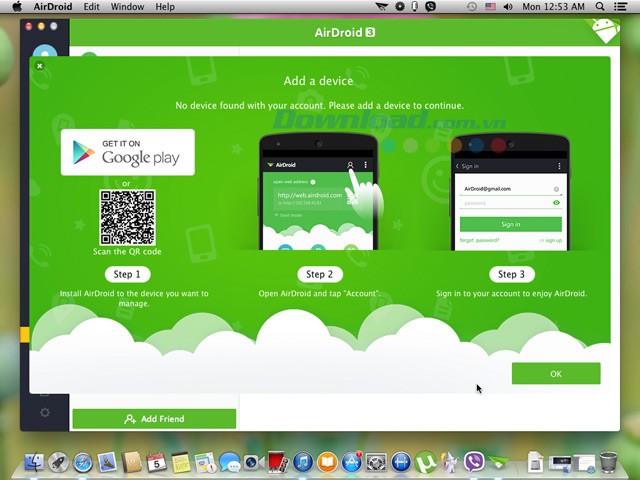640x480 pixels.
Task: Open Time Machine menu bar icon
Action: pos(471,7)
